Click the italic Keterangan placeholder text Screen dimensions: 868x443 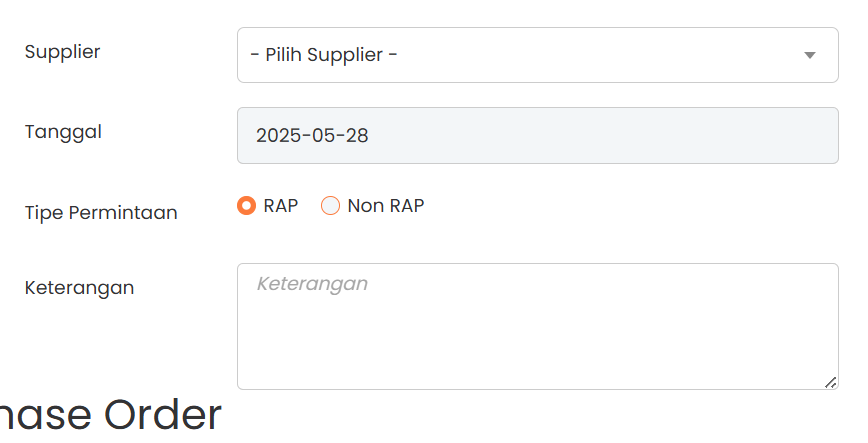(x=312, y=284)
